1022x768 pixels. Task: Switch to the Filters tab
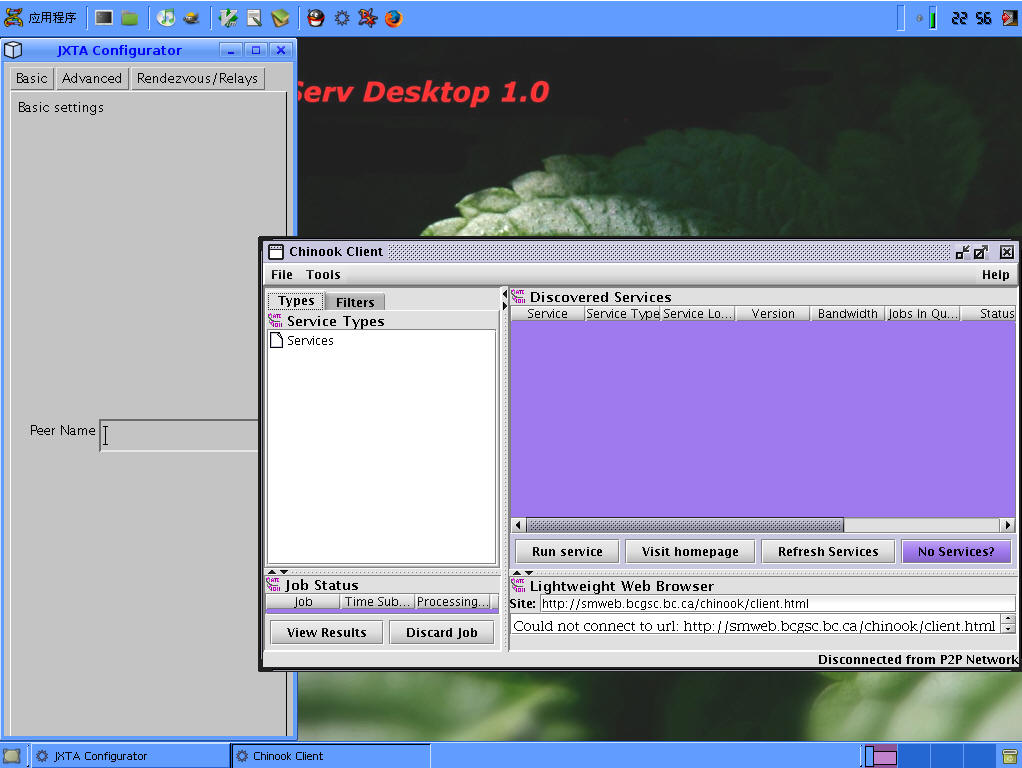coord(355,302)
